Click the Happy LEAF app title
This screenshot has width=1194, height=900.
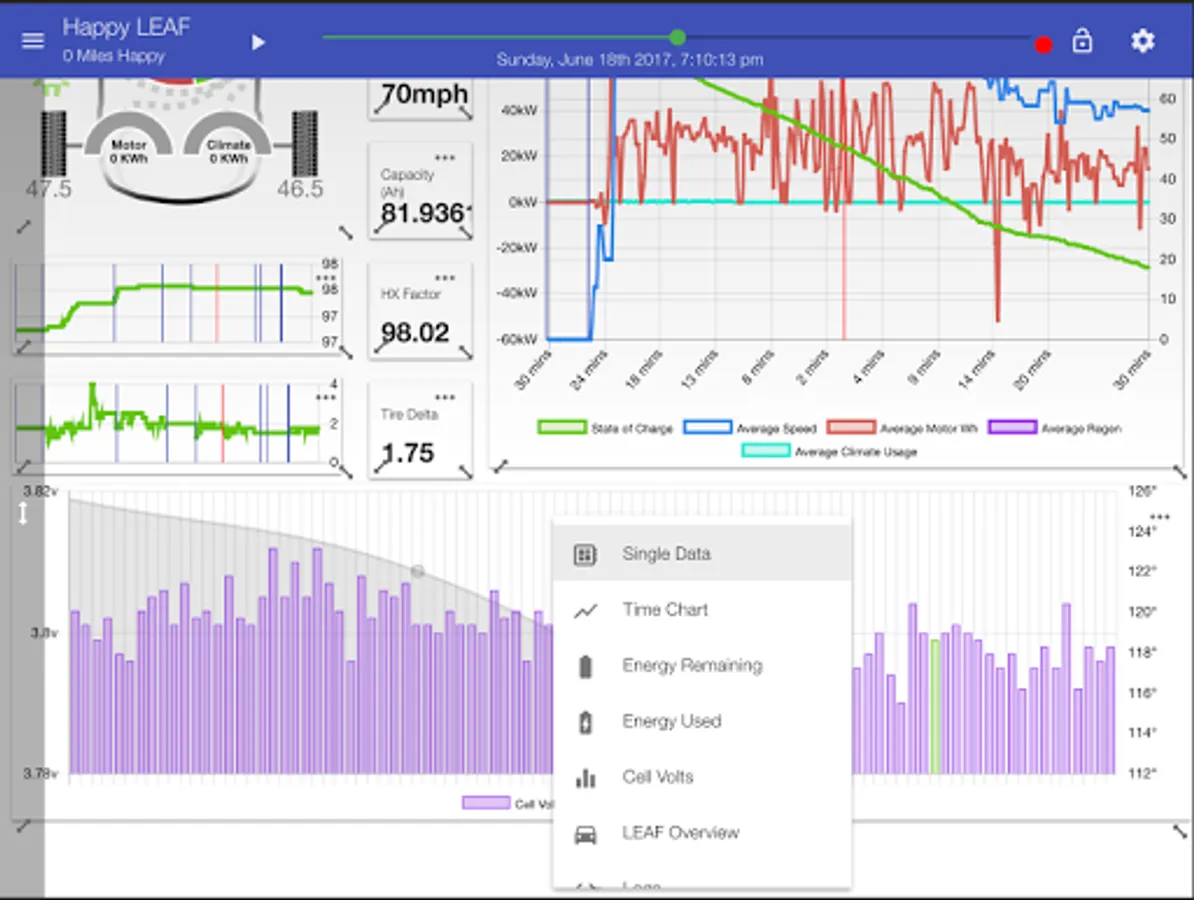(x=126, y=27)
